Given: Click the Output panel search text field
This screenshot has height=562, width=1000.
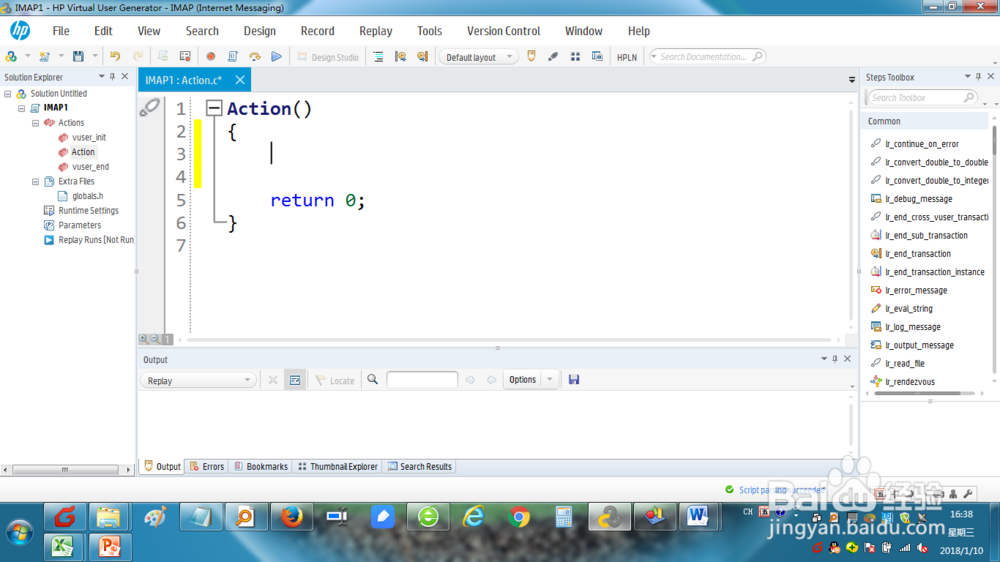Looking at the screenshot, I should [422, 380].
